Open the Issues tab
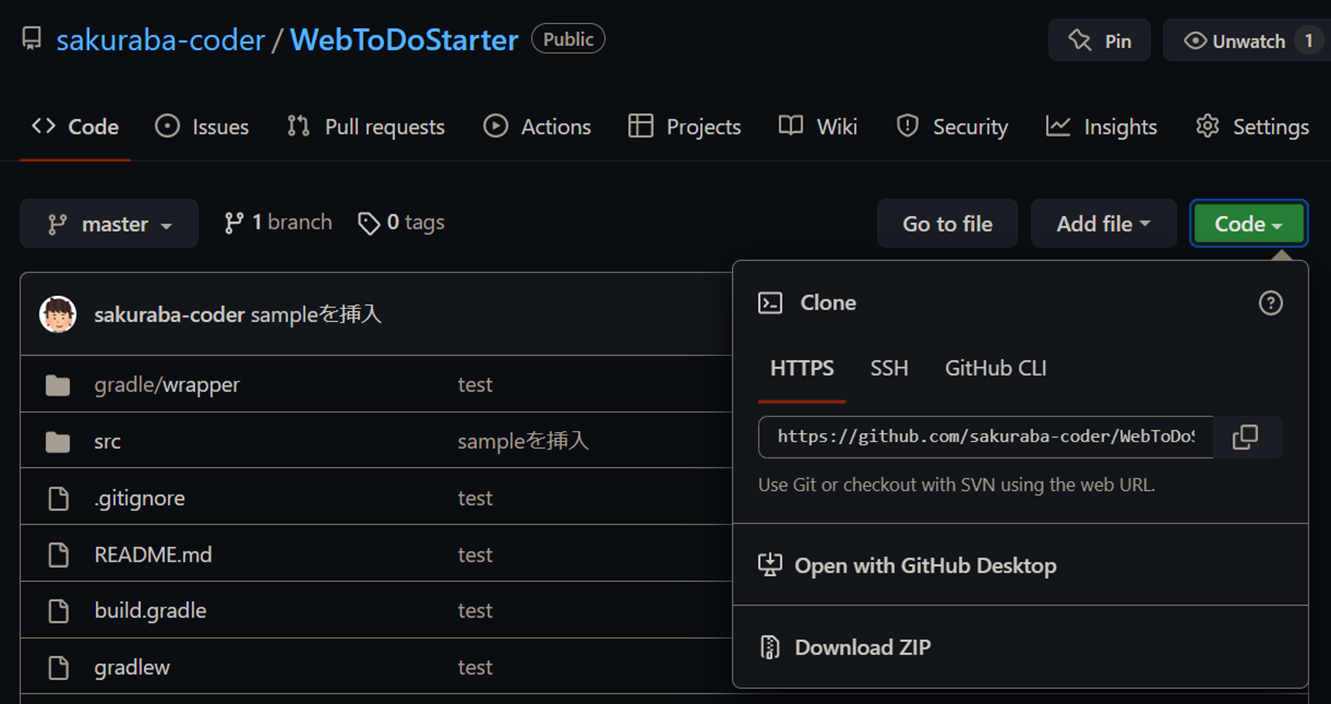Image resolution: width=1331 pixels, height=704 pixels. coord(202,127)
